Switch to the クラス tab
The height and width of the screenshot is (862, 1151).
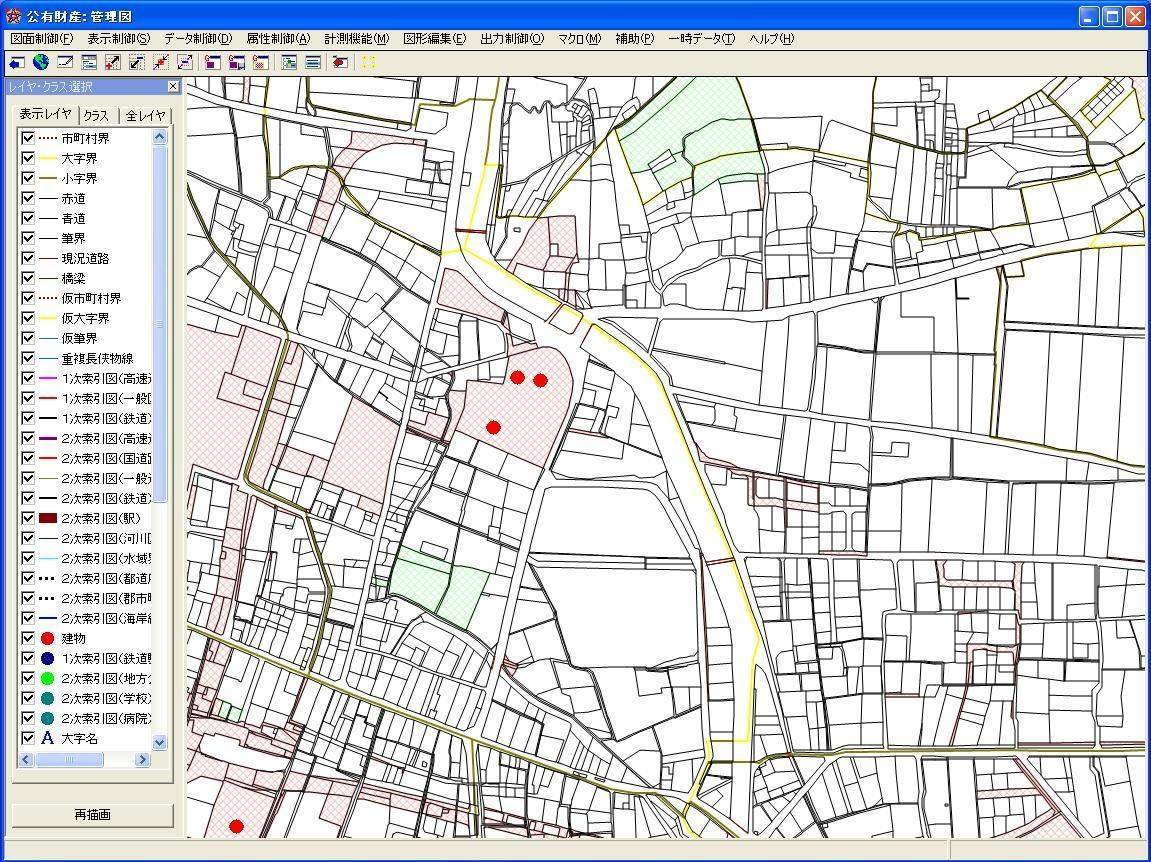(96, 116)
